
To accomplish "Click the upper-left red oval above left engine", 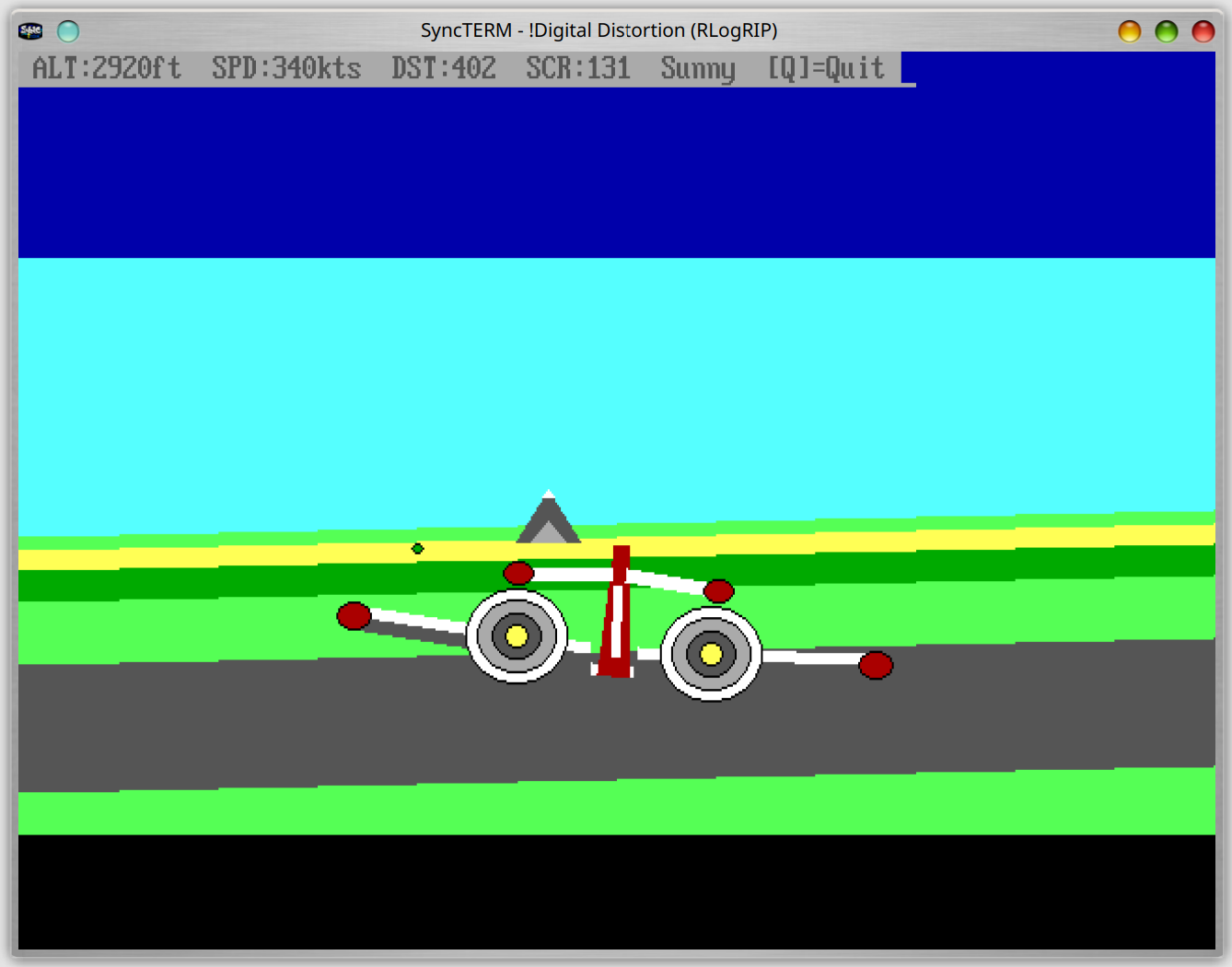I will pos(518,573).
